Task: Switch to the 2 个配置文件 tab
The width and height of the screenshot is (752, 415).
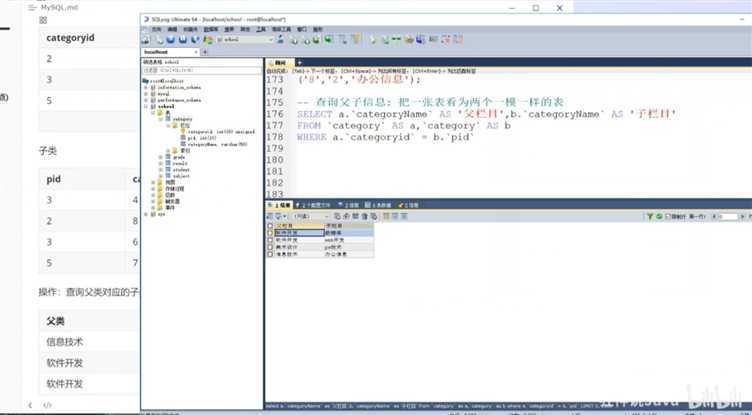Action: pos(313,205)
